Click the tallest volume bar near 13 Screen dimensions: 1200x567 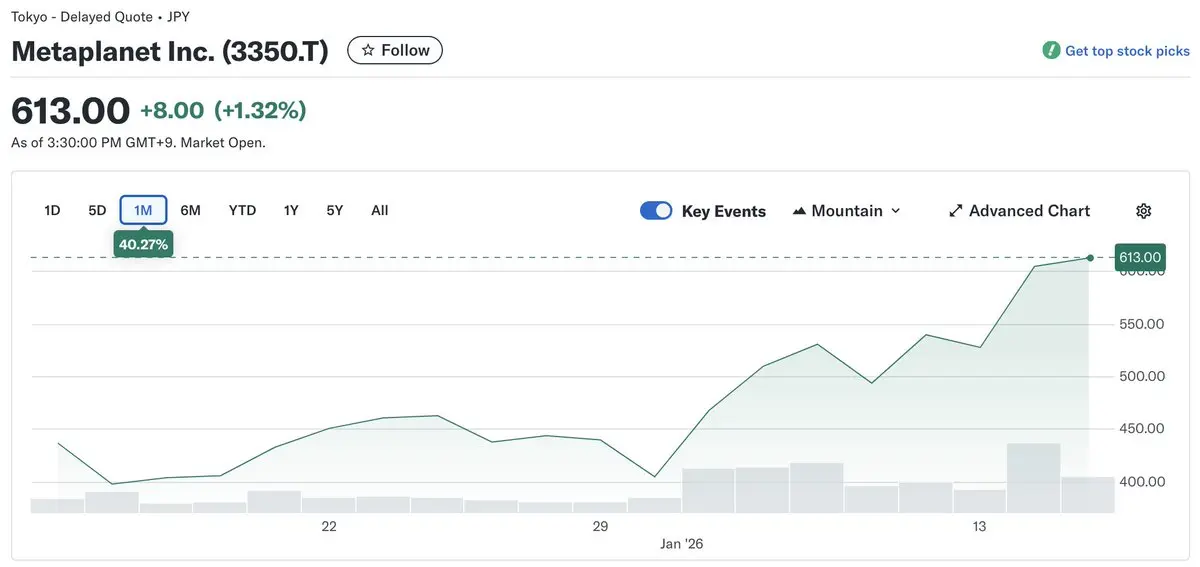[x=1033, y=478]
